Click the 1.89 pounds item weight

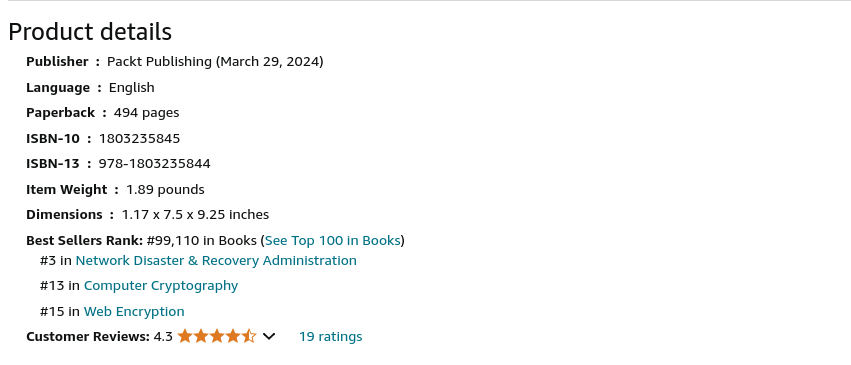tap(165, 189)
